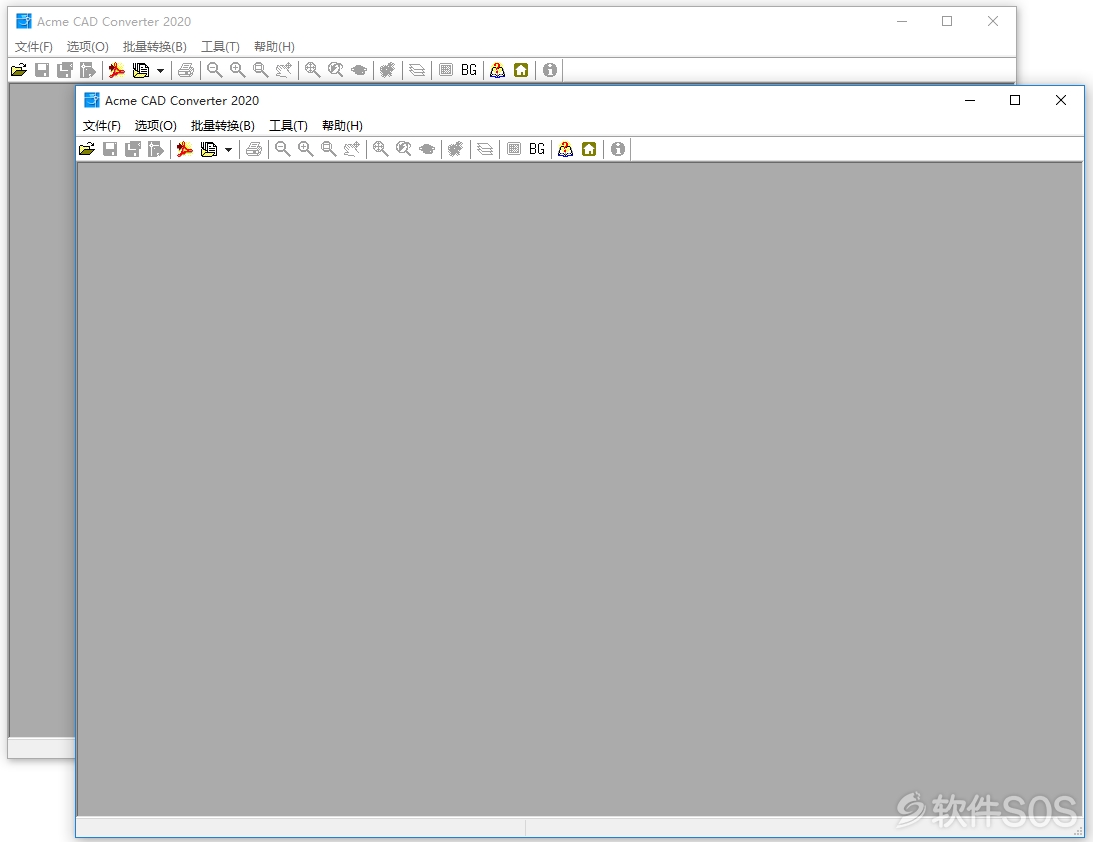Click the zoom in magnifier in back window
The height and width of the screenshot is (842, 1093).
(238, 70)
